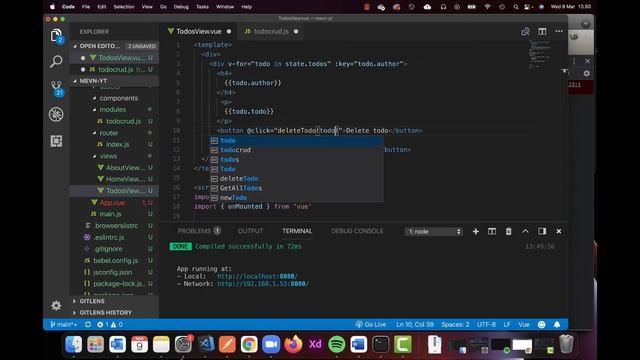Open the PROBLEMS panel tab
Viewport: 640px width, 360px height.
pos(199,231)
